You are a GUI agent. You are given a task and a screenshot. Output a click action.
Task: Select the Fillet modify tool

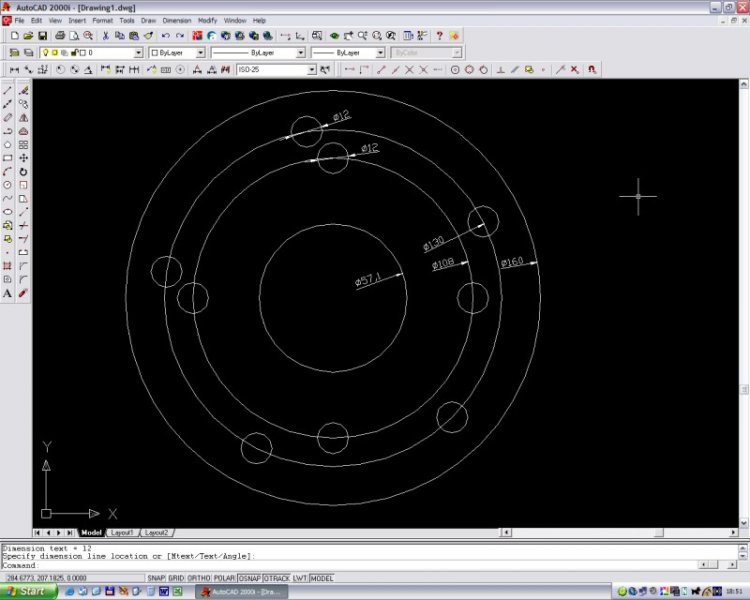click(23, 279)
